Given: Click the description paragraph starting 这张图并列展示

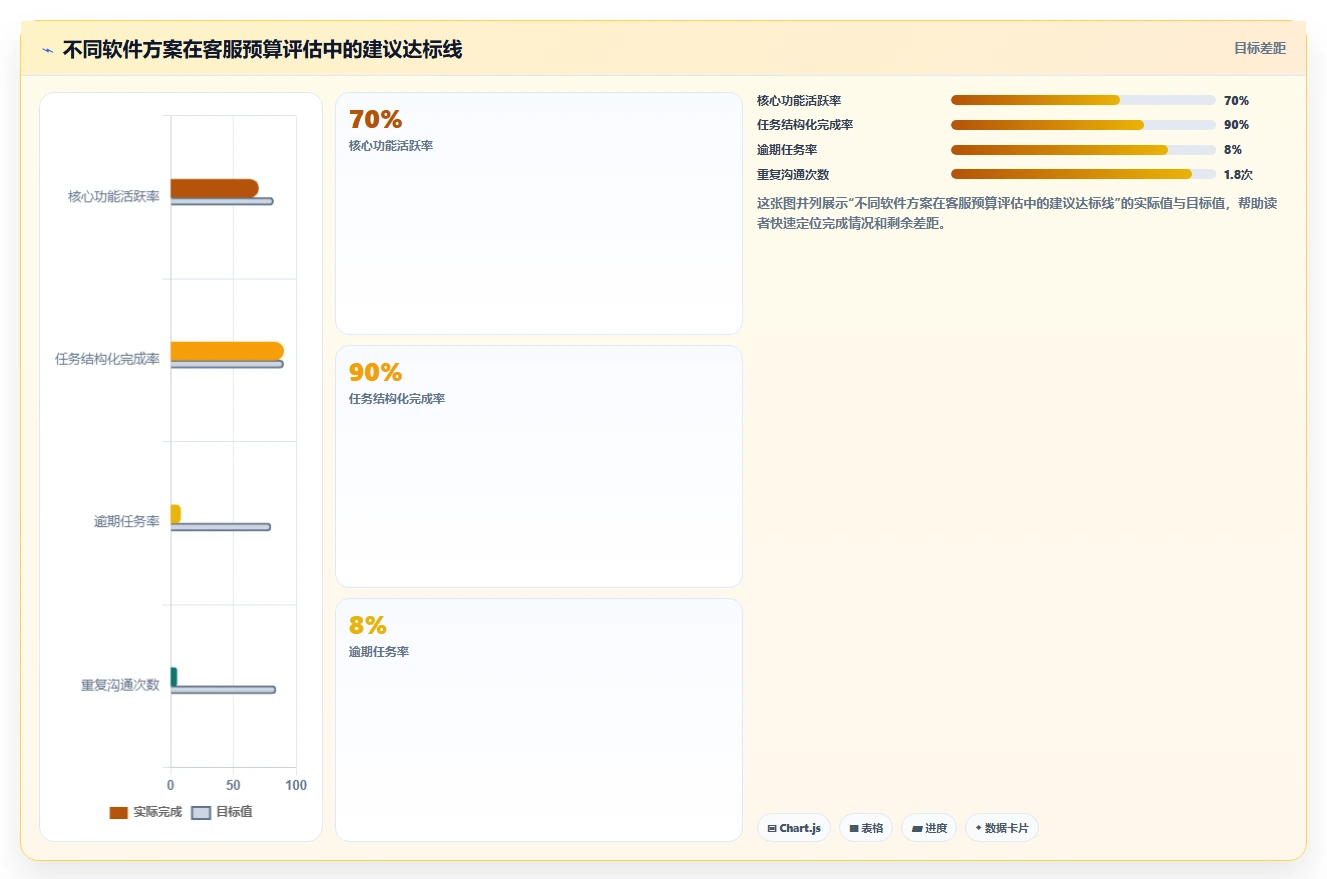Looking at the screenshot, I should 1017,213.
